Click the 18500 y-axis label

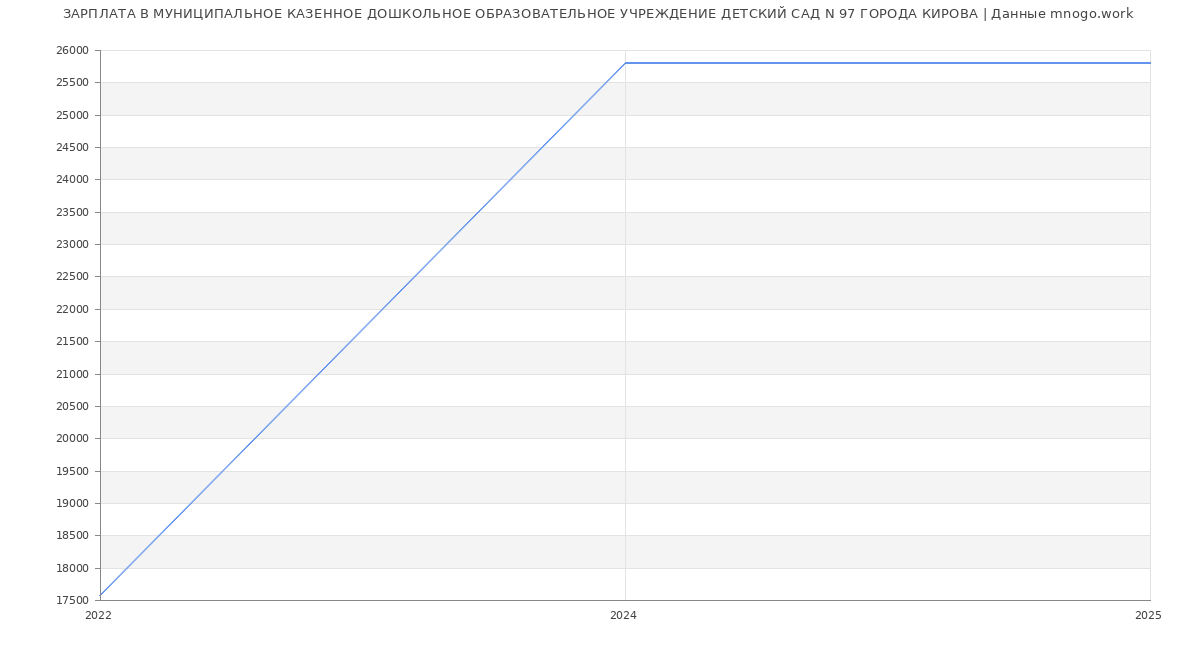72,536
